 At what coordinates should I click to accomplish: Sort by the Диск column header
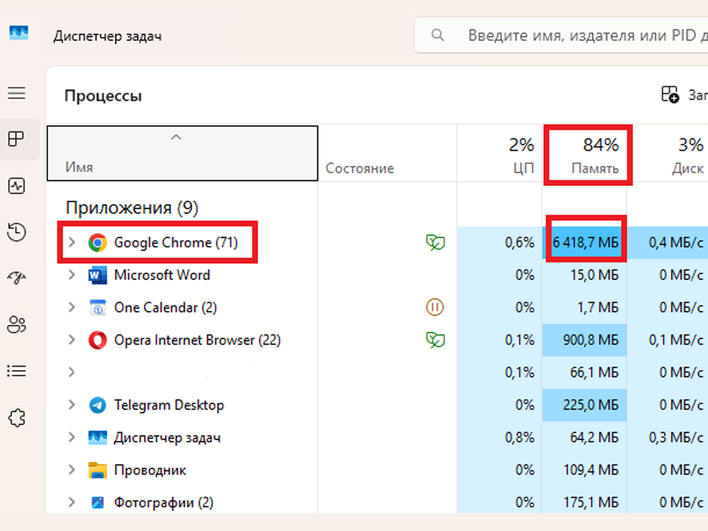pos(668,154)
